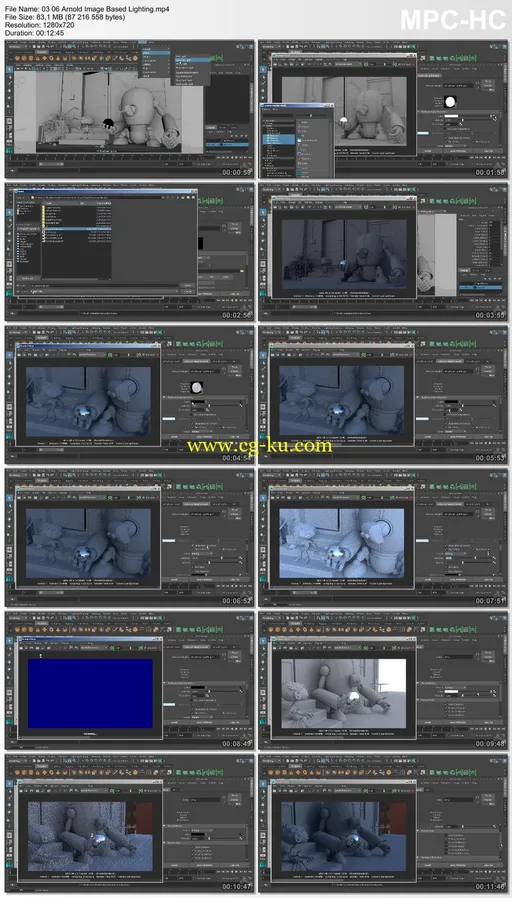
Task: Click the white Color swatch in the 00:01:58 frame
Action: (452, 117)
